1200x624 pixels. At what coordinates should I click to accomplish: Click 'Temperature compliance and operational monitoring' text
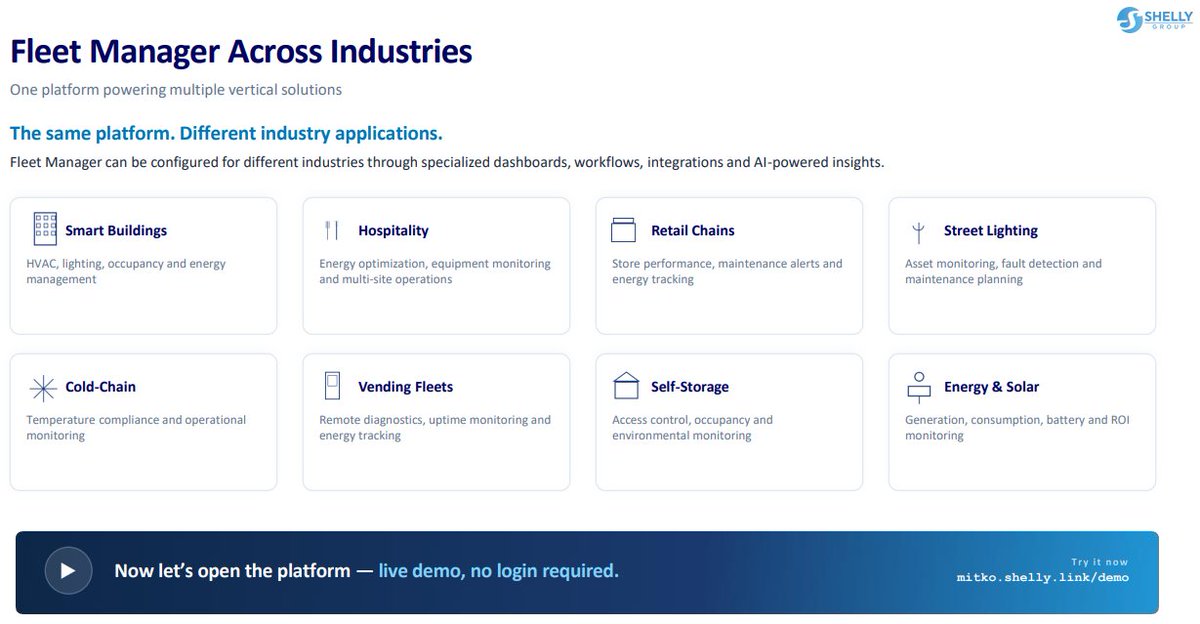click(x=136, y=427)
